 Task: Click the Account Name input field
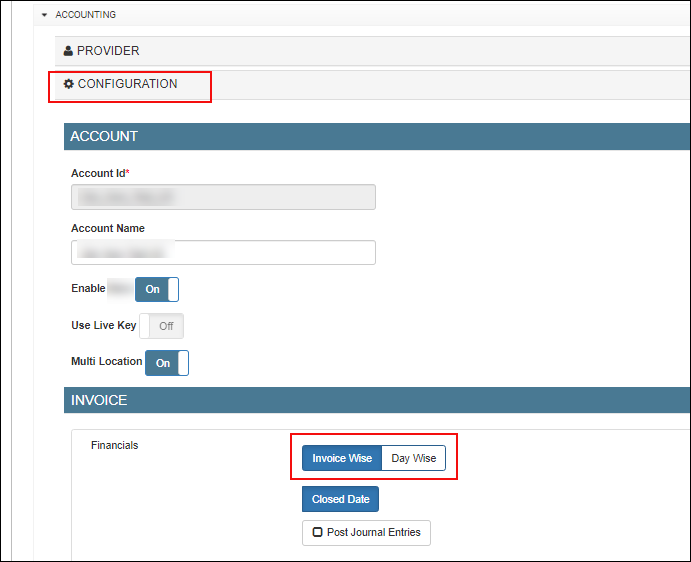click(223, 253)
